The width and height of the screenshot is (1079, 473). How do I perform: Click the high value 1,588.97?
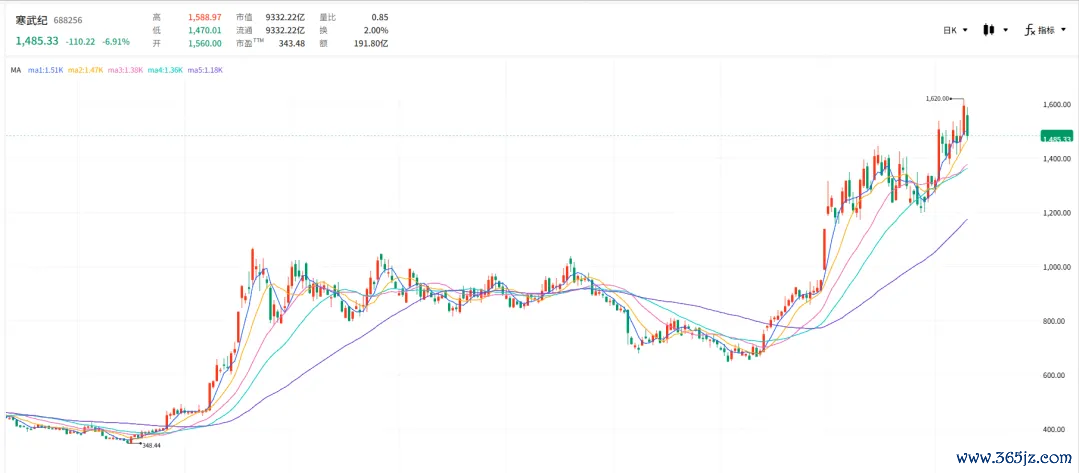204,17
